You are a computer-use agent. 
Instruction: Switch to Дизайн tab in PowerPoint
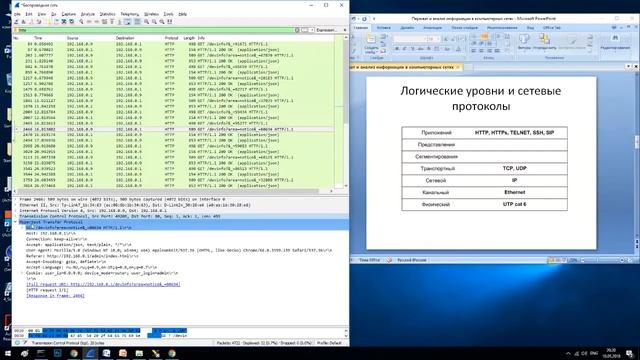pos(407,28)
